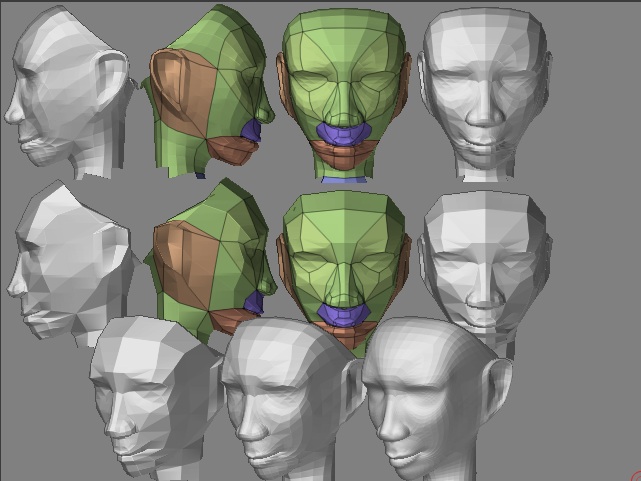The height and width of the screenshot is (481, 641).
Task: Click brown chin polygroup on upper front-view green head
Action: click(x=345, y=154)
